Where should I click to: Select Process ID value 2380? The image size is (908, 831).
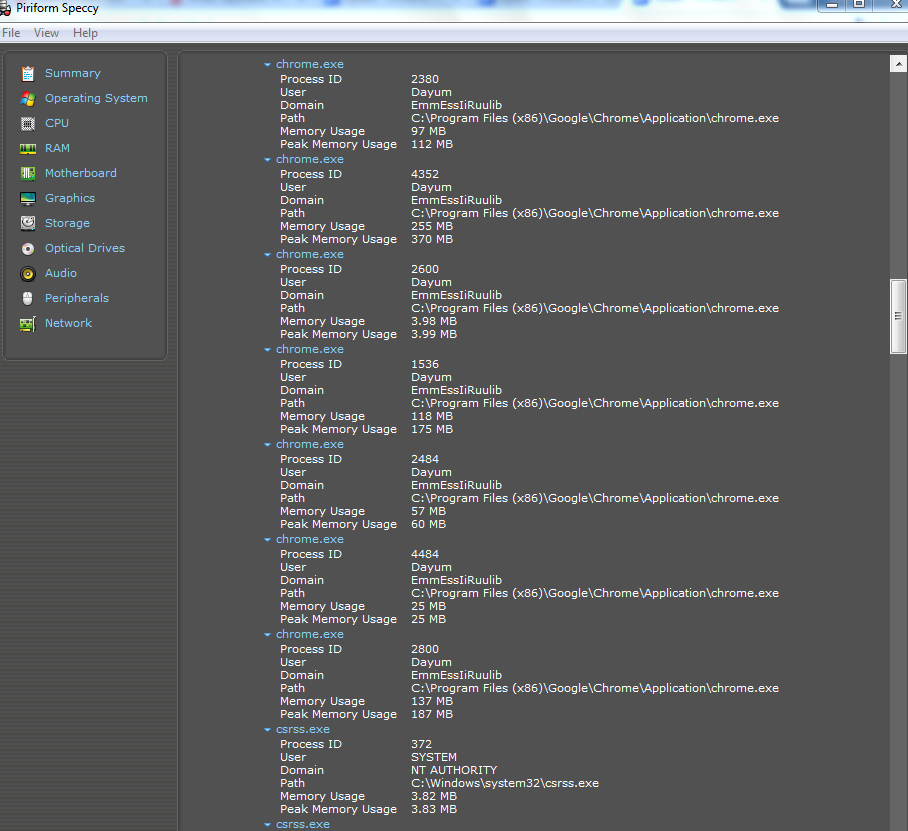[x=425, y=79]
